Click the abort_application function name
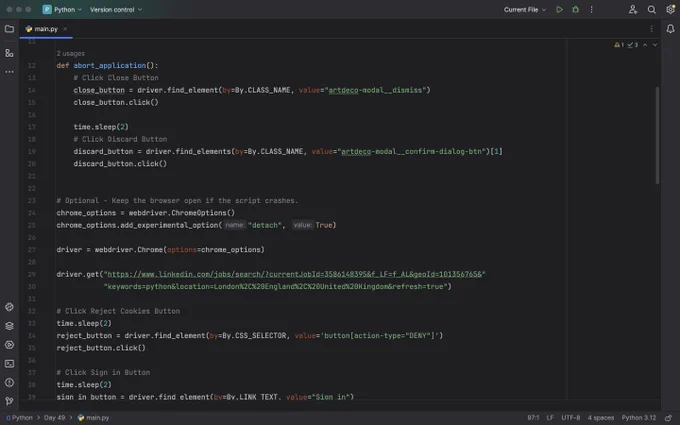The width and height of the screenshot is (680, 425). [109, 65]
